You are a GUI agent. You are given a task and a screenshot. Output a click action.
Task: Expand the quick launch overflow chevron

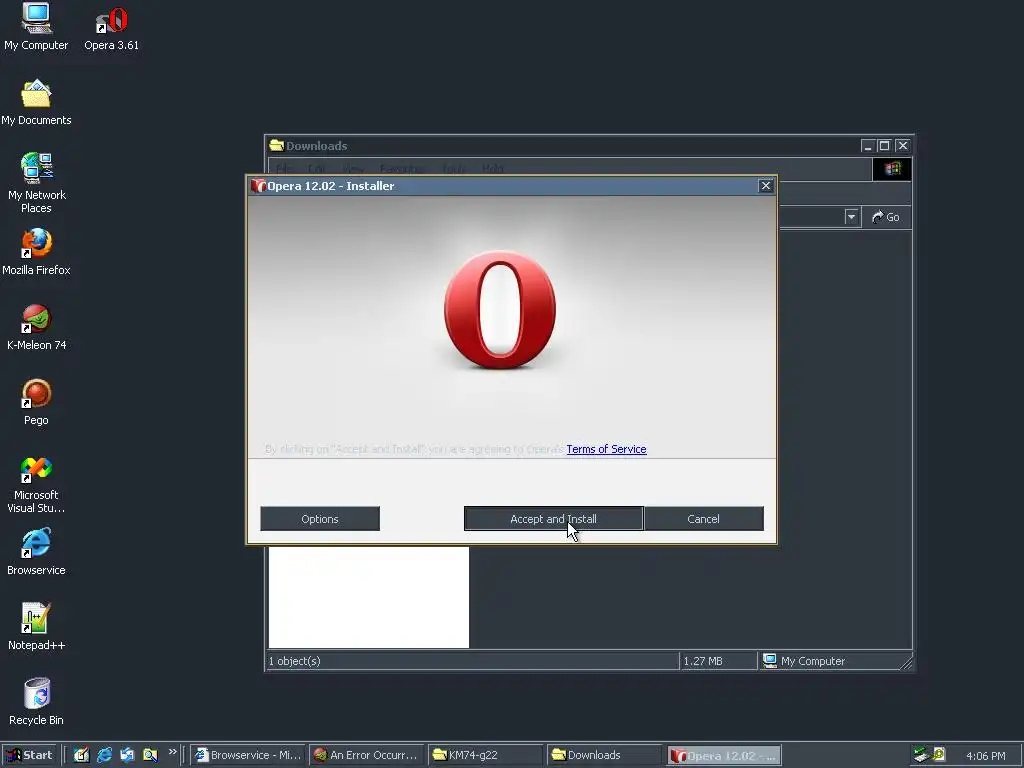pyautogui.click(x=172, y=752)
